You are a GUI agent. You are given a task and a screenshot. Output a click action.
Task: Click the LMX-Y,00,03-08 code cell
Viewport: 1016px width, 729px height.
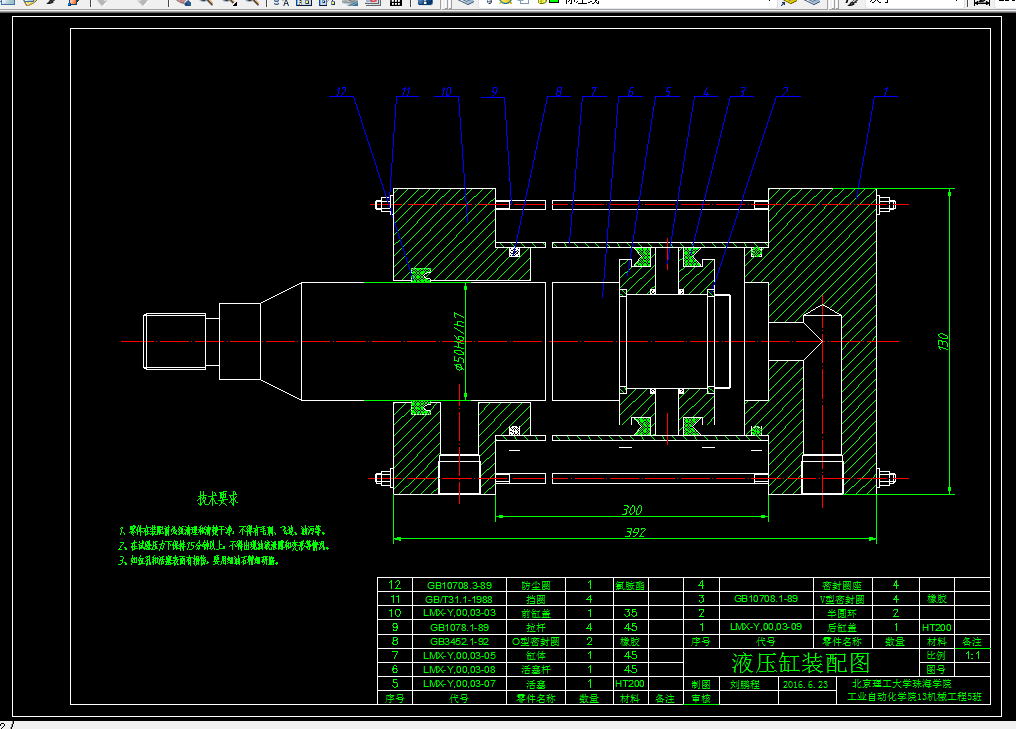(x=459, y=669)
